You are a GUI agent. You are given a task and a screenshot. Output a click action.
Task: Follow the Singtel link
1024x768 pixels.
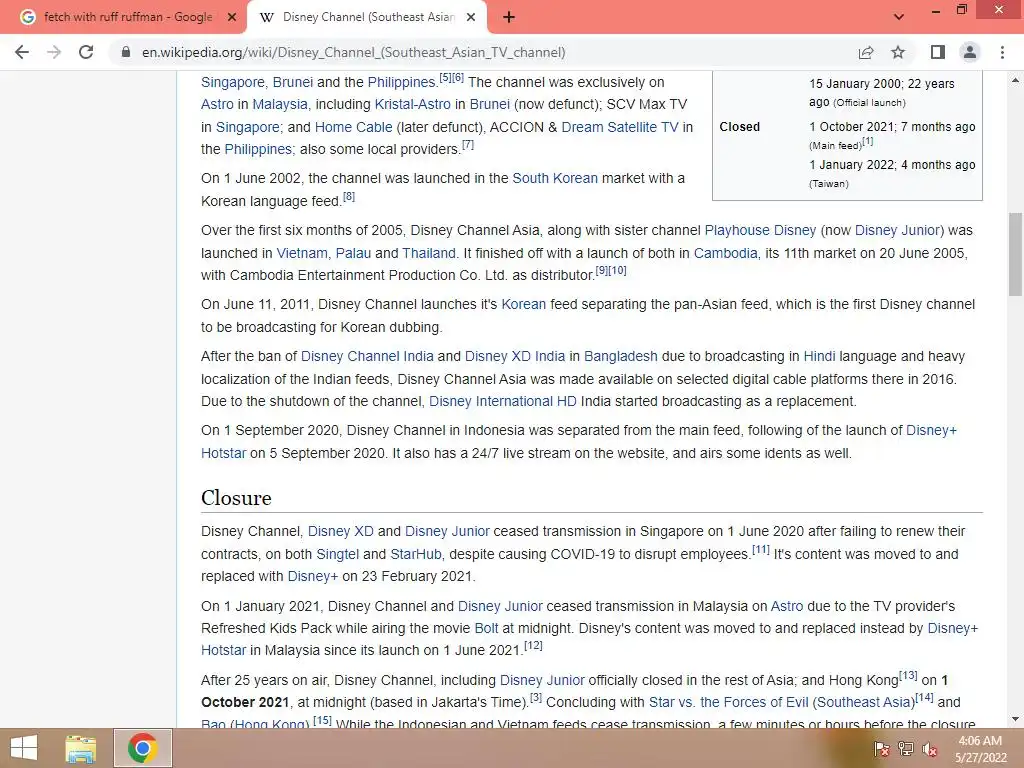(338, 554)
